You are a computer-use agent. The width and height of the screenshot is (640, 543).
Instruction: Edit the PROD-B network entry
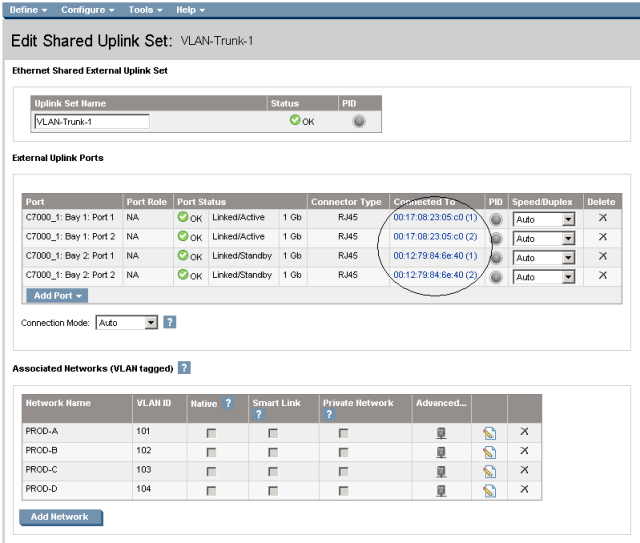tap(488, 452)
